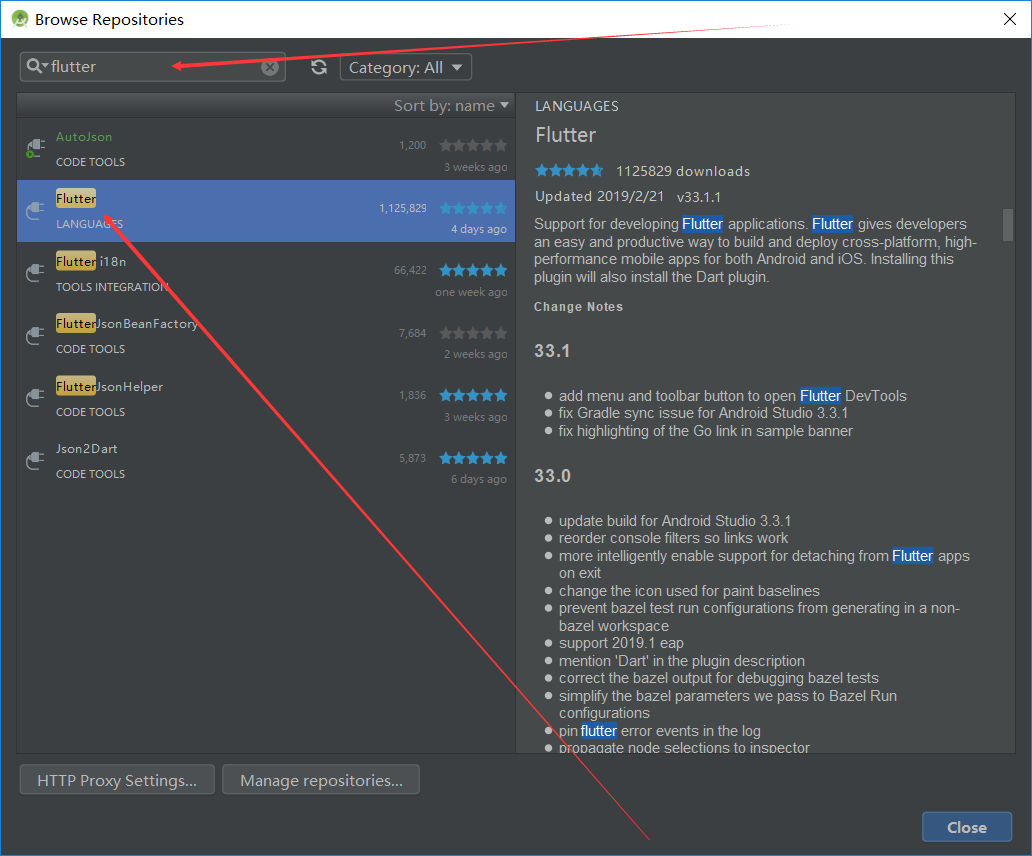Screen dimensions: 1032x856
Task: Click Json2Dart's star rating
Action: tap(473, 458)
